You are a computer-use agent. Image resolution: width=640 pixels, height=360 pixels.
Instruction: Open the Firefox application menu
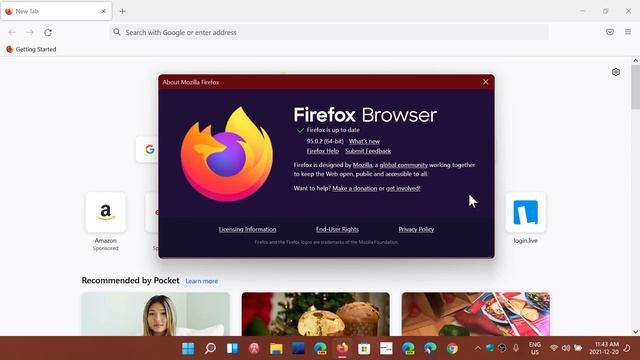[628, 32]
